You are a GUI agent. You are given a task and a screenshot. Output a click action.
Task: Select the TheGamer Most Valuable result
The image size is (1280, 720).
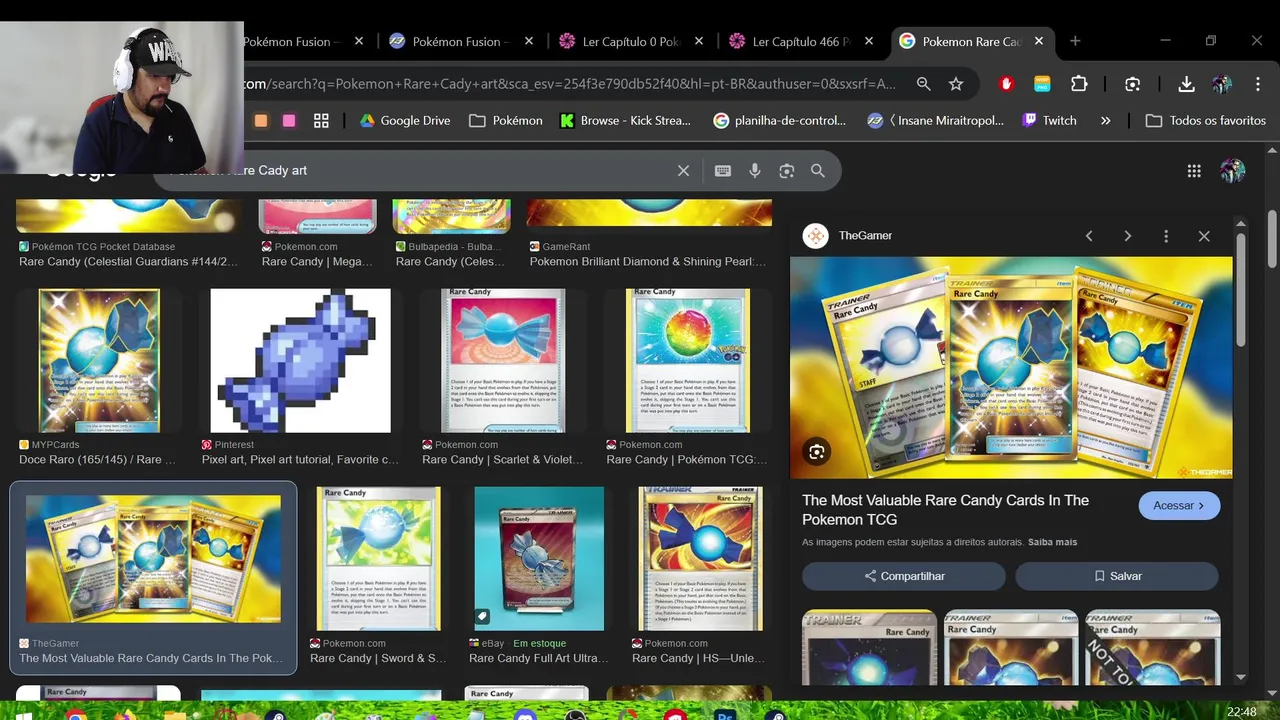coord(153,578)
